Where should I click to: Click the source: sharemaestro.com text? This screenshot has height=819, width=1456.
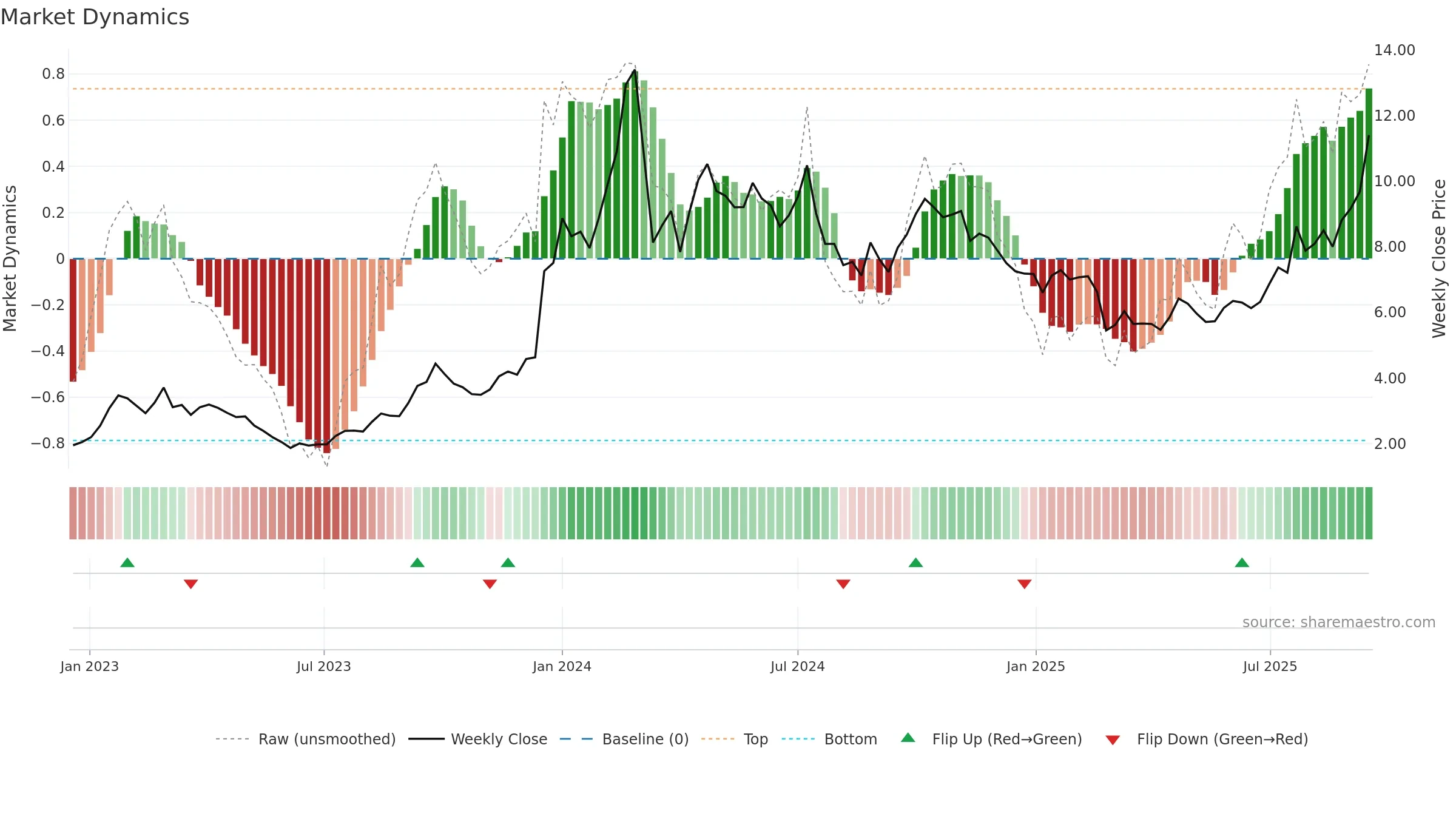[1339, 622]
